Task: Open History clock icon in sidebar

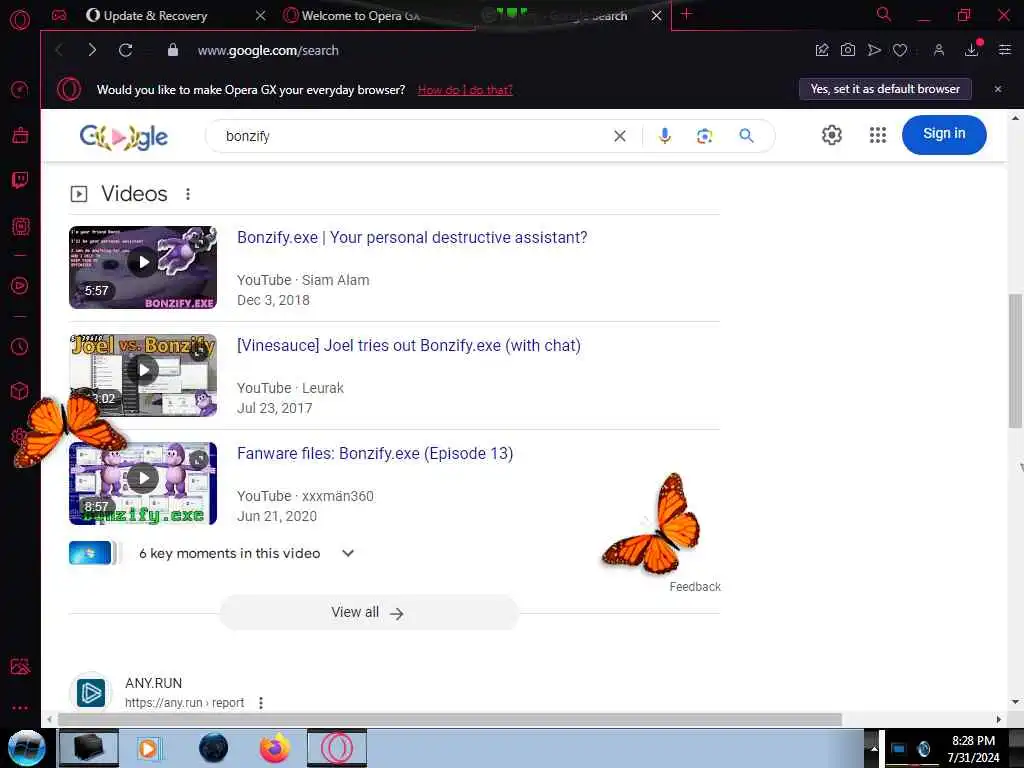Action: click(20, 346)
